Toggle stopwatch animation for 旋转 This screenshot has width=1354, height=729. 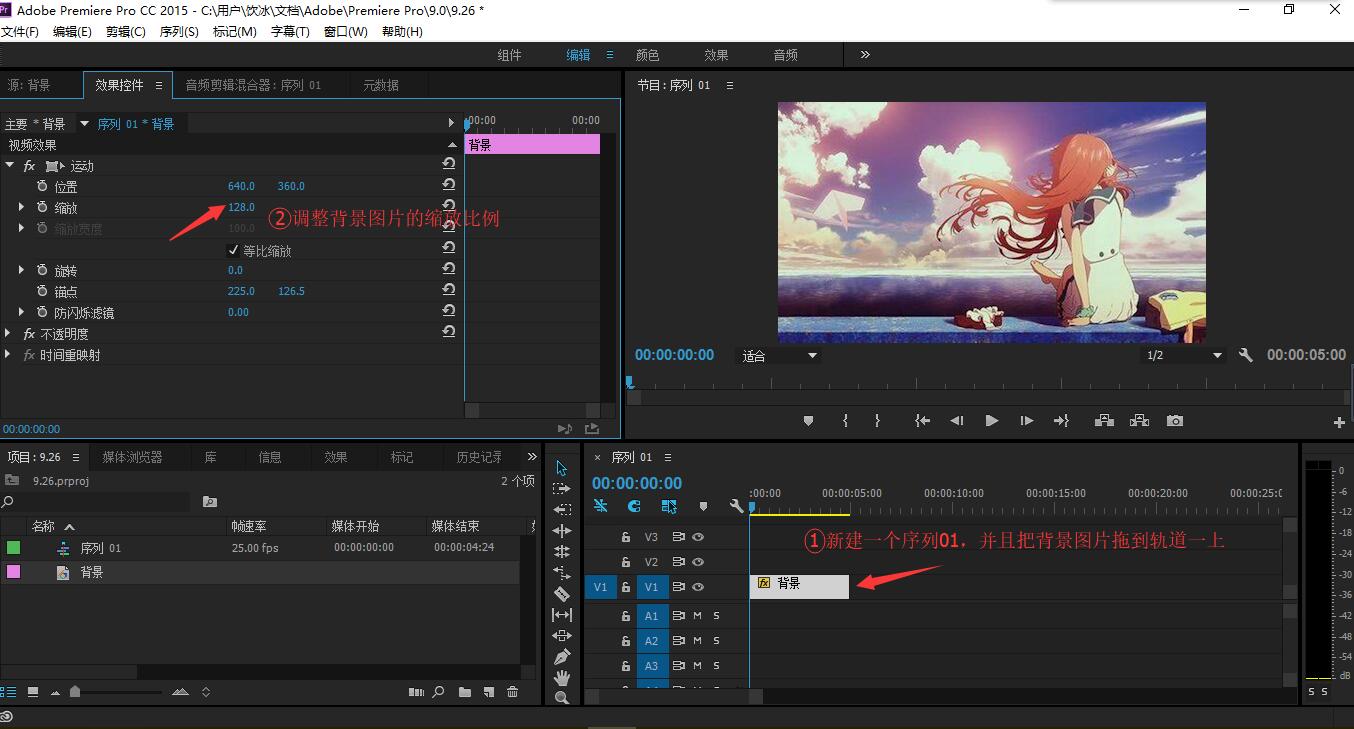(42, 270)
